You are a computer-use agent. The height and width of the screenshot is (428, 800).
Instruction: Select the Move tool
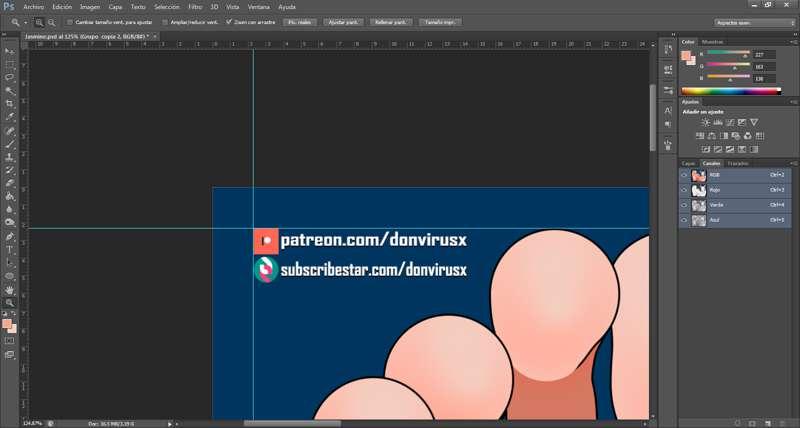(10, 52)
